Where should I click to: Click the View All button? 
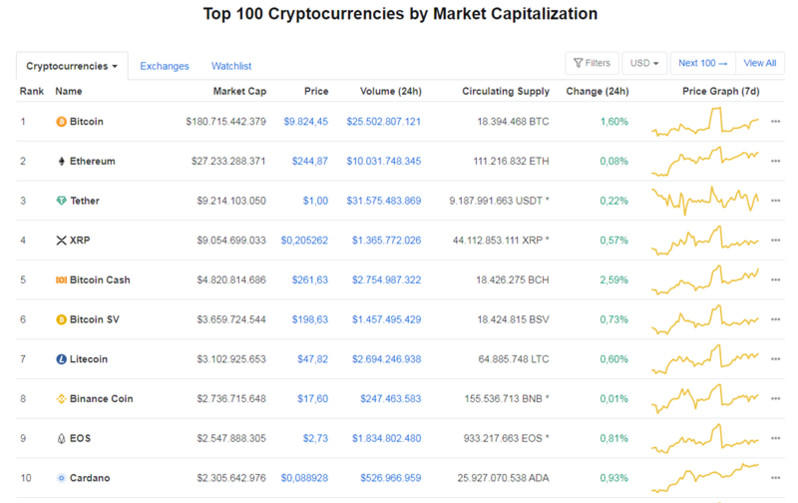[760, 63]
